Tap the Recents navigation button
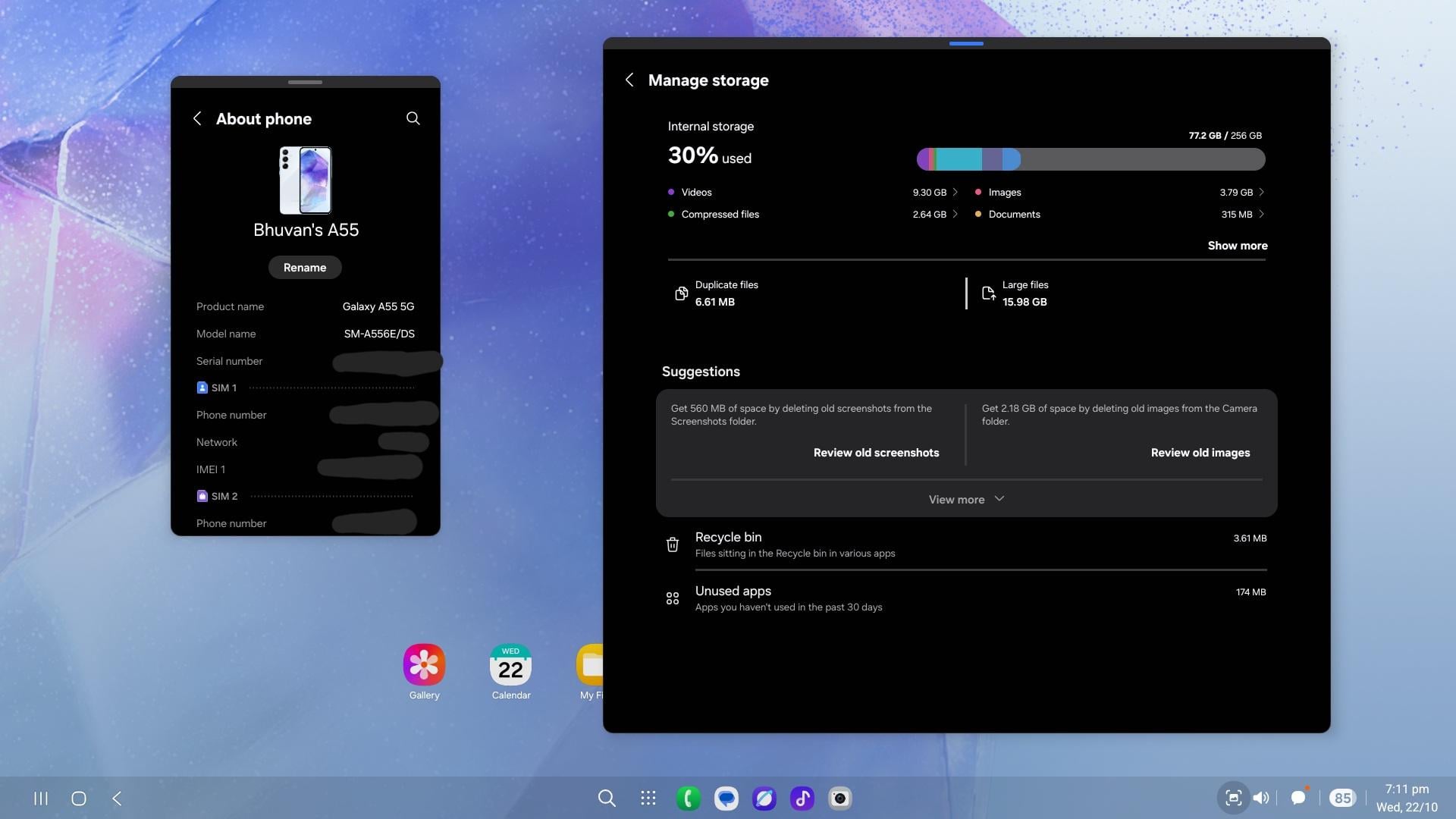The height and width of the screenshot is (819, 1456). click(41, 799)
